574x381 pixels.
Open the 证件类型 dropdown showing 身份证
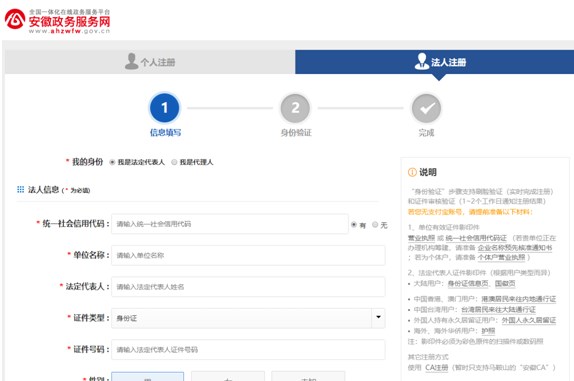point(248,318)
